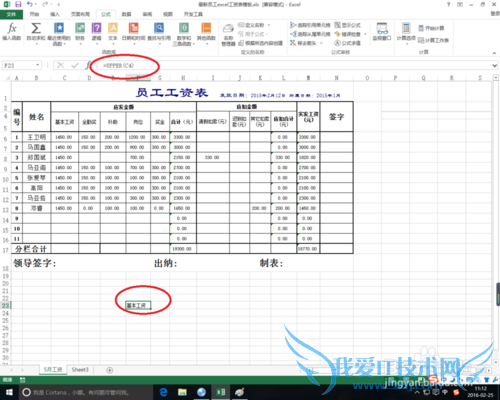Screen dimensions: 500x400
Task: Click Create from Selection command
Action: point(261,43)
